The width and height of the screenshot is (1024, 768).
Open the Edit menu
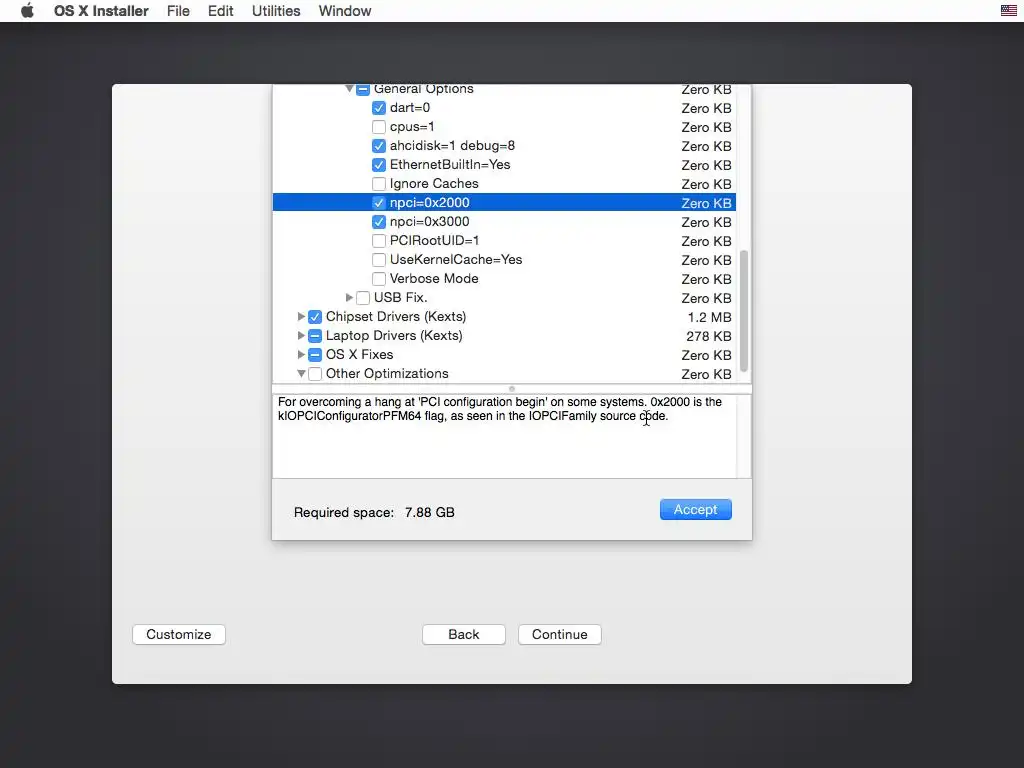point(221,11)
